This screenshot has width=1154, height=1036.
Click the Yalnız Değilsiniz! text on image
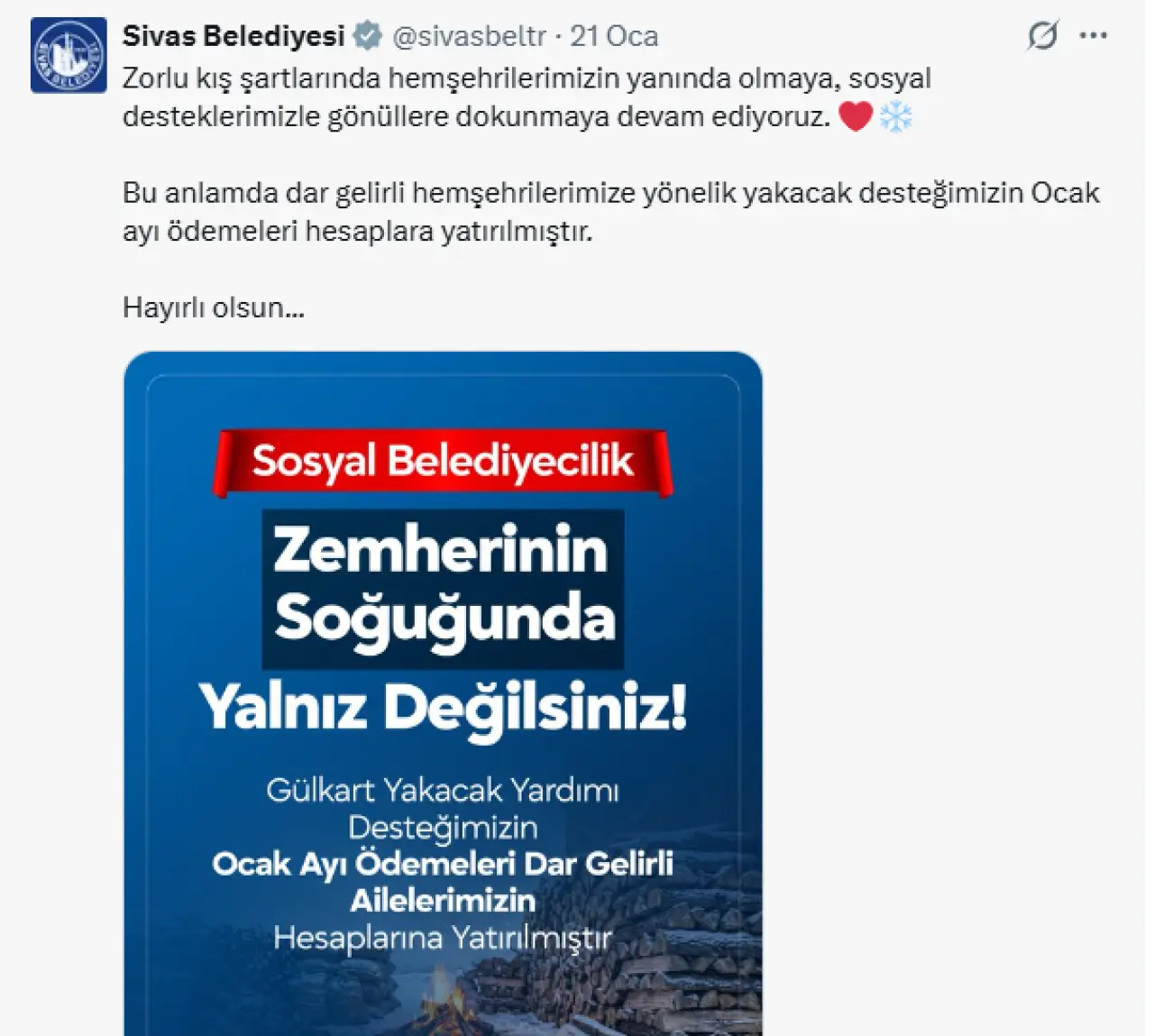443,707
